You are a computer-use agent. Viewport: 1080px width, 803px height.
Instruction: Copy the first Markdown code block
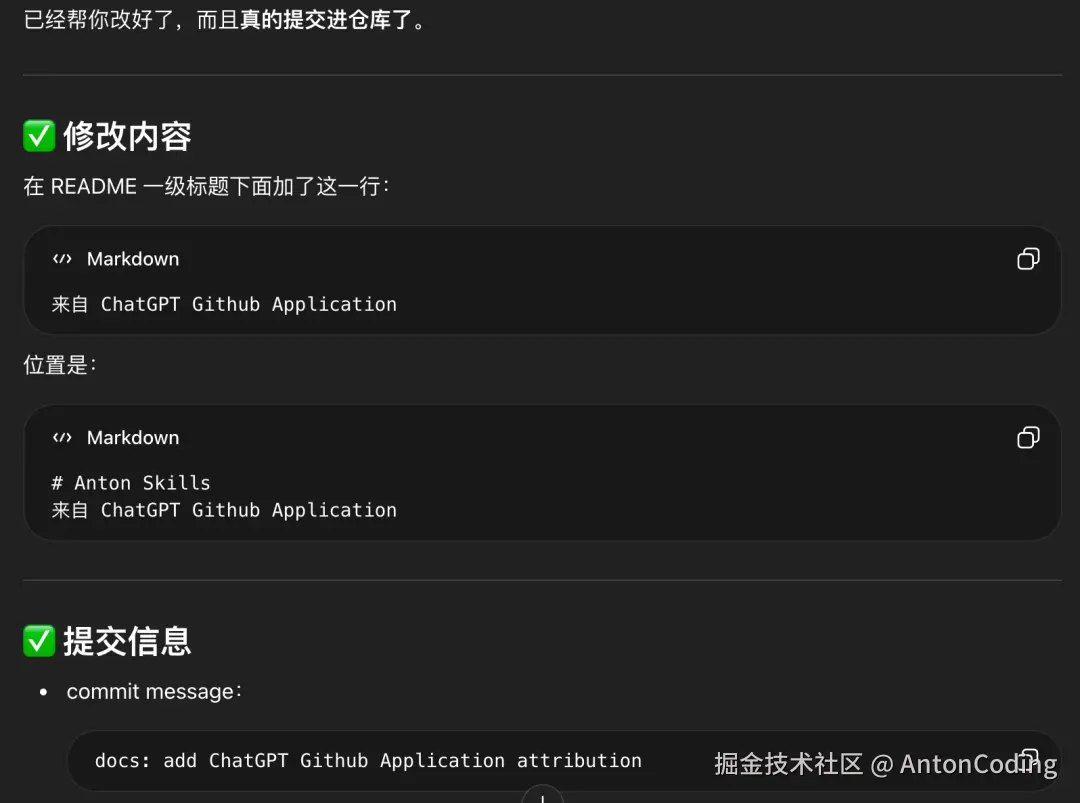(1028, 259)
